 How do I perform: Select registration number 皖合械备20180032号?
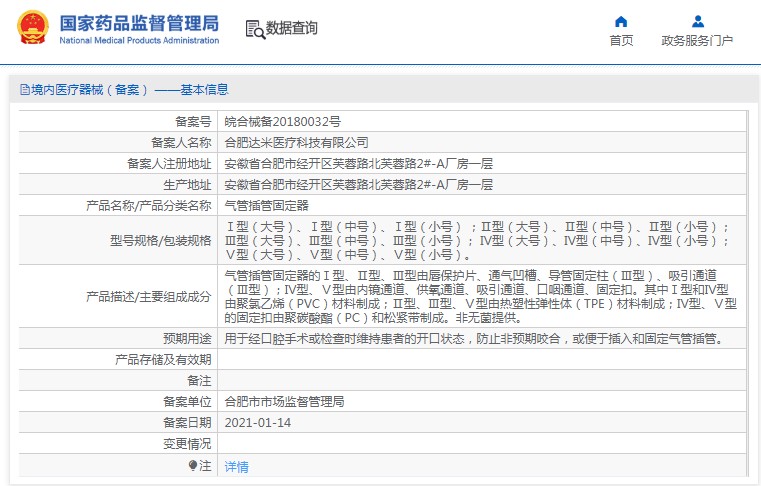click(x=282, y=121)
